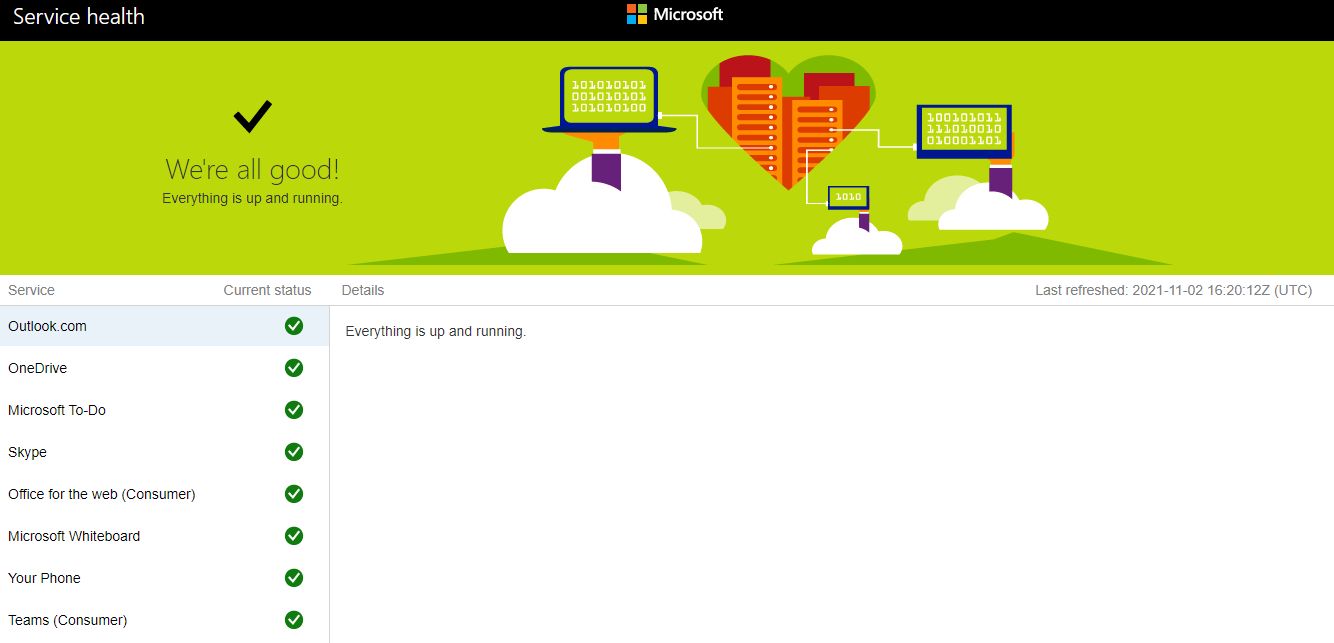Click the green status check for Skype
The image size is (1334, 643).
pyautogui.click(x=294, y=451)
